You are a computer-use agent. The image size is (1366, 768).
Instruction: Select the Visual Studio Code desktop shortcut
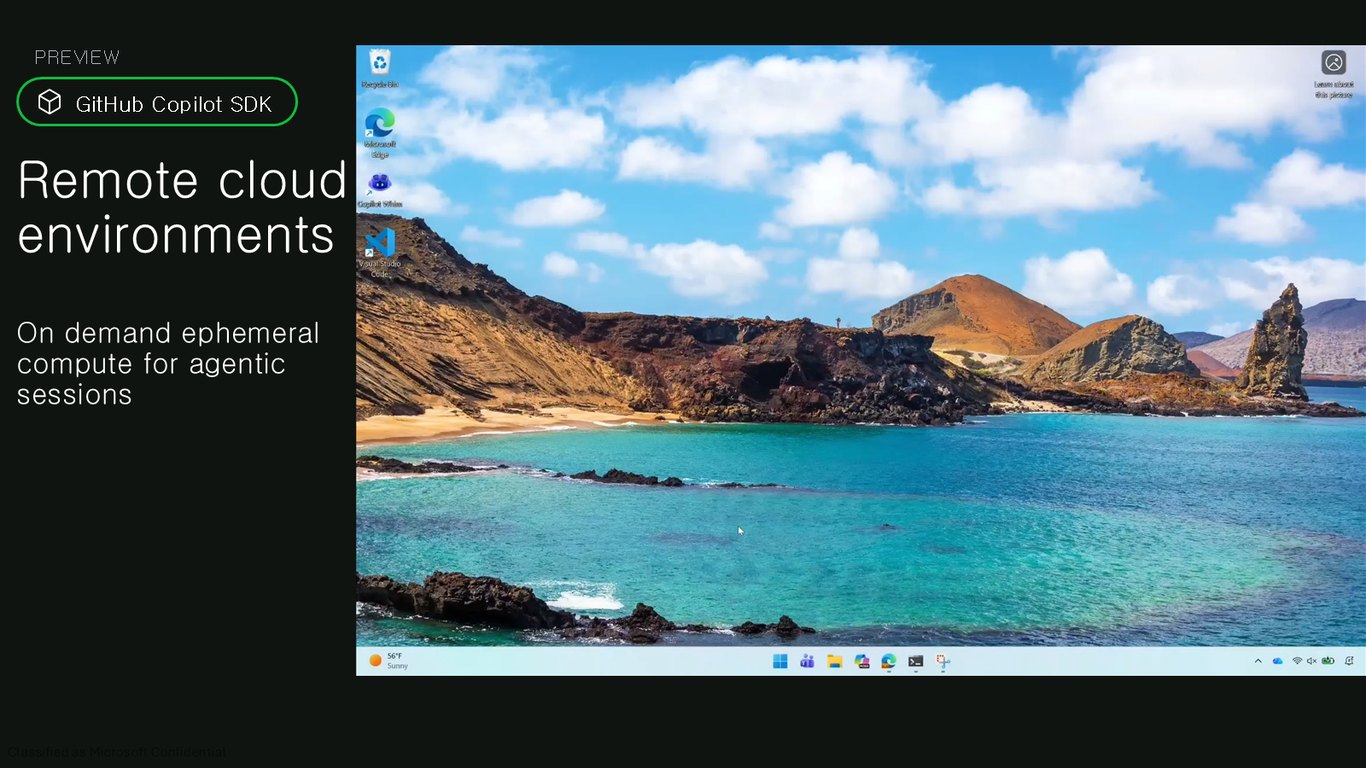[x=380, y=252]
